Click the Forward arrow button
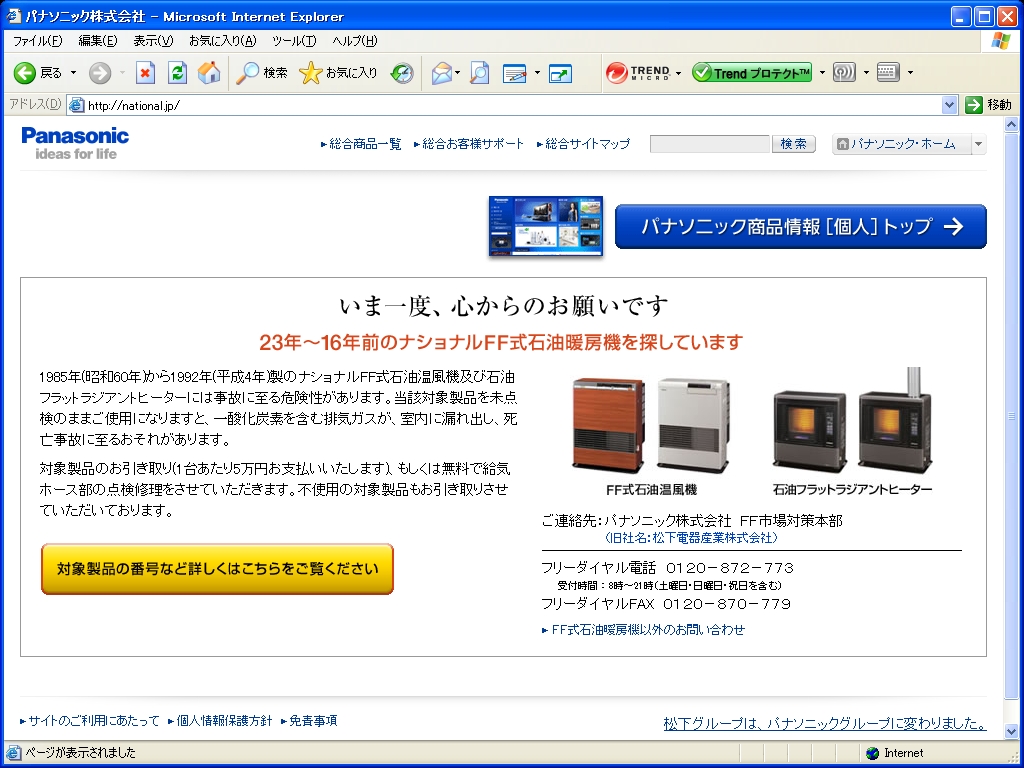1024x768 pixels. point(100,72)
